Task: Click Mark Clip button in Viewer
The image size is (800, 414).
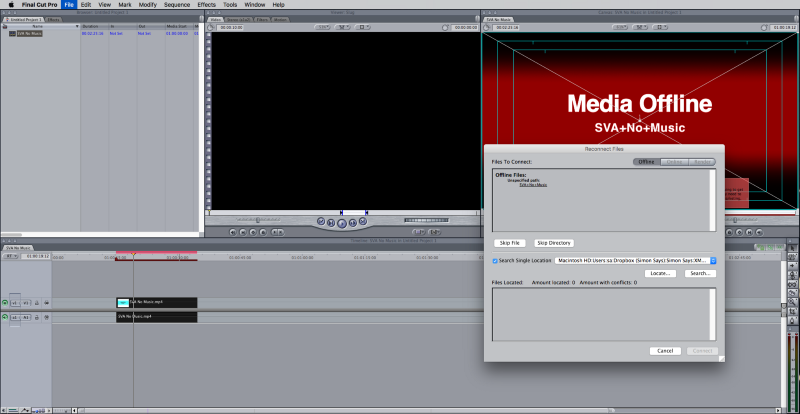Action: click(x=243, y=232)
